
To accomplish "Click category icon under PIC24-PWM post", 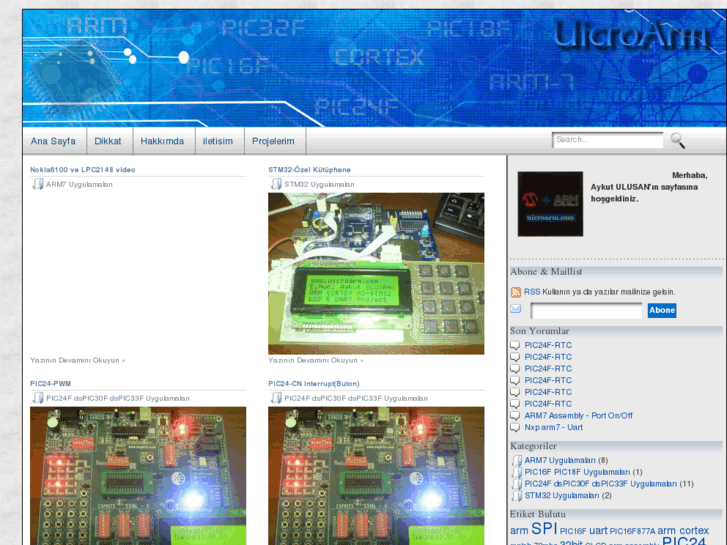I will click(38, 398).
